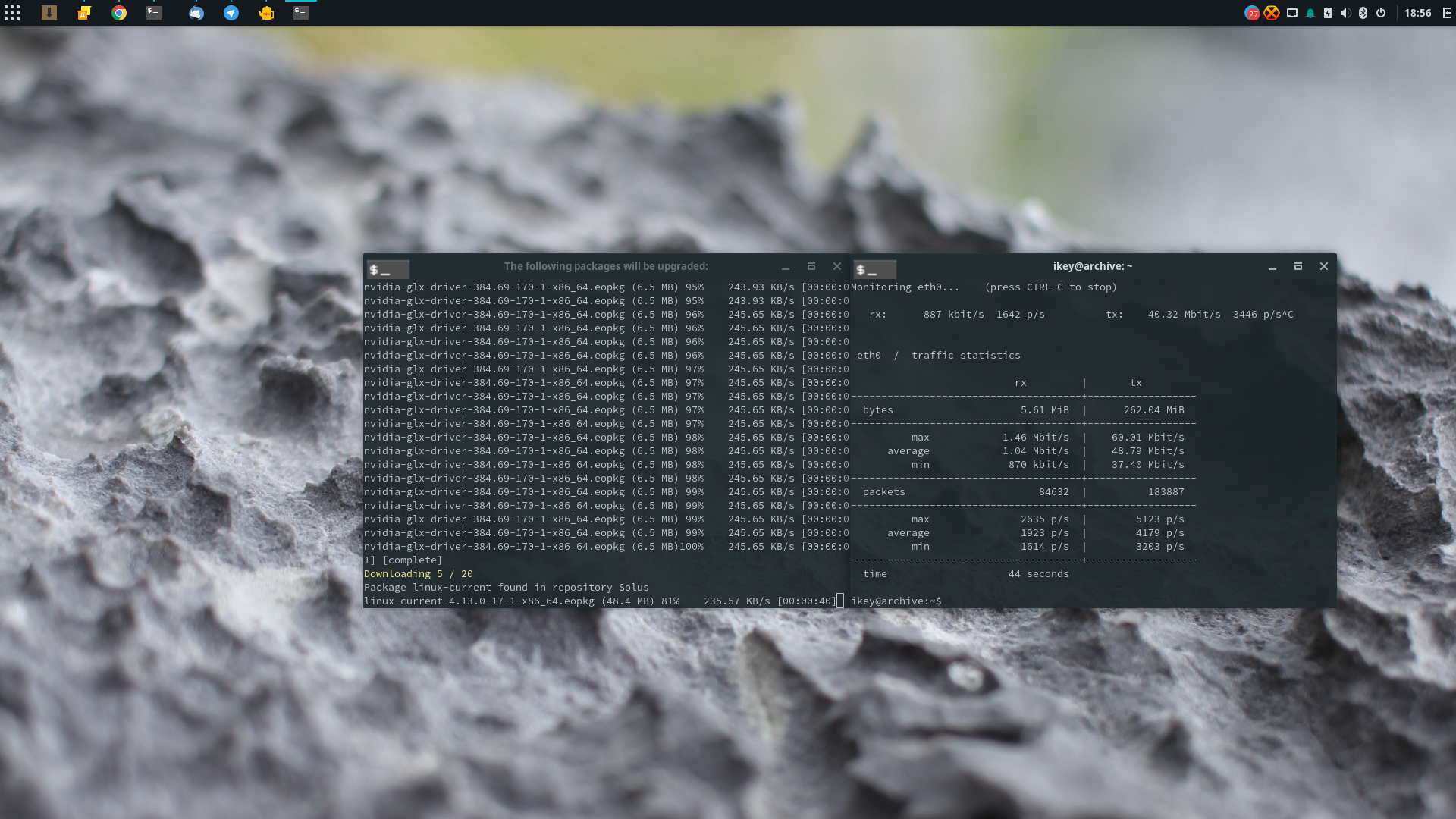This screenshot has width=1456, height=819.
Task: Open the applications grid menu
Action: pos(12,13)
